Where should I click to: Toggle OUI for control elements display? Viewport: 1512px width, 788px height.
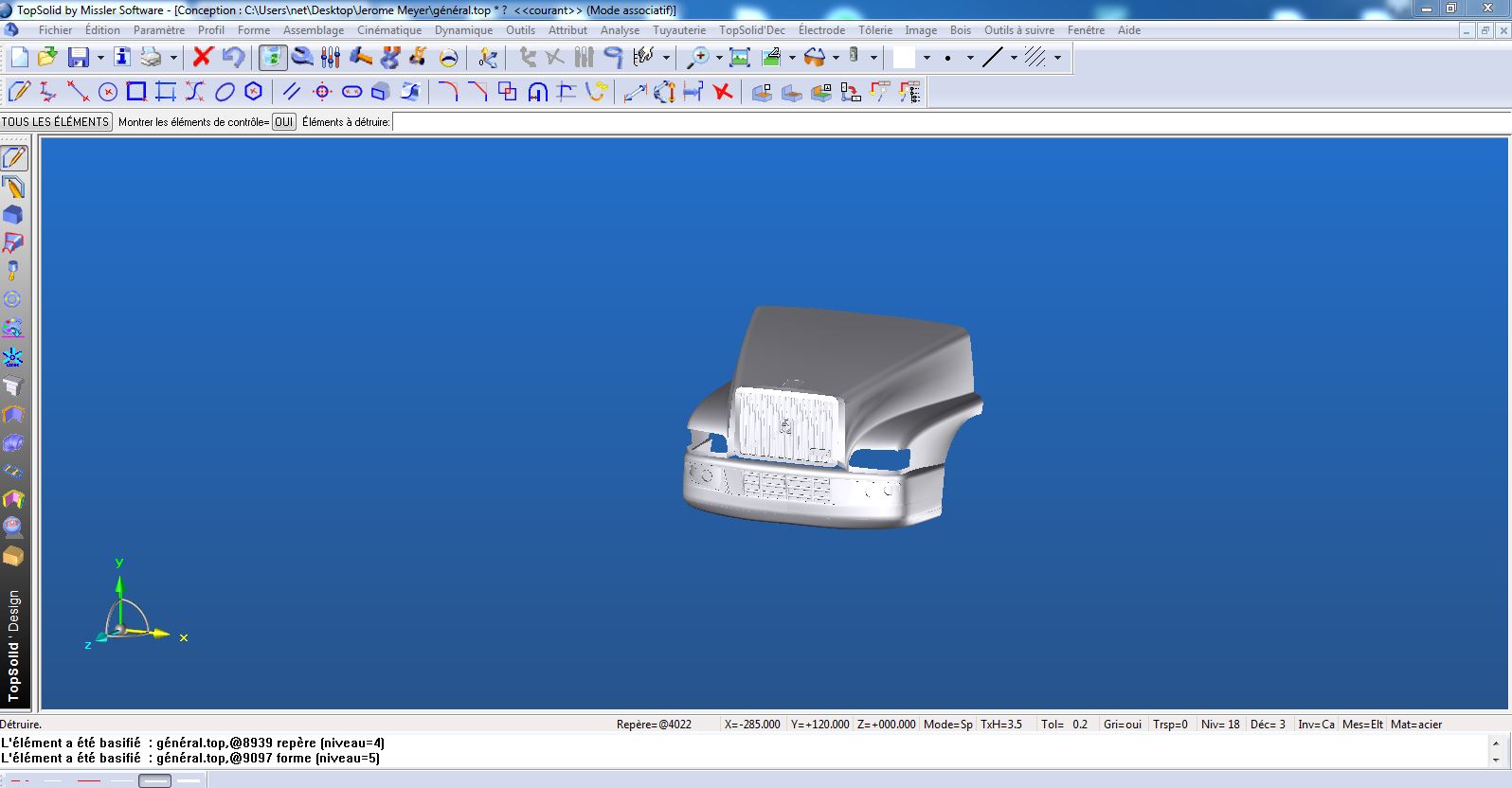click(x=283, y=122)
